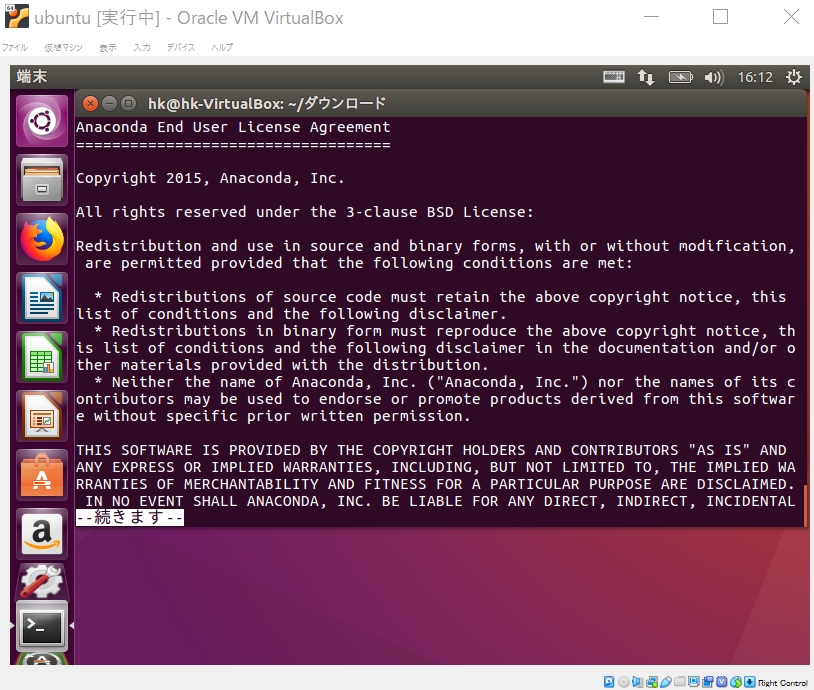Click the optical disc icon in VirtualBox status bar

coord(623,682)
